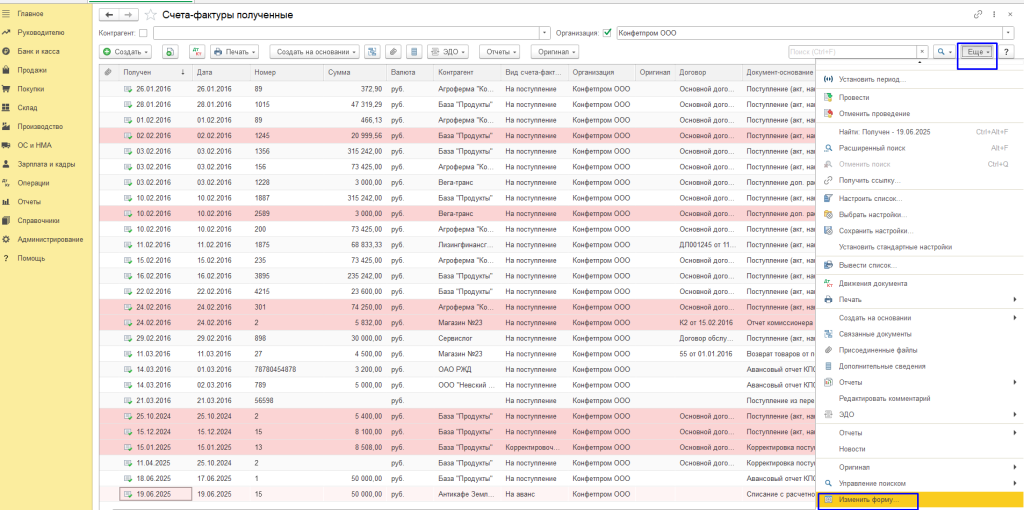
Task: Open the help question mark button
Action: [1007, 52]
